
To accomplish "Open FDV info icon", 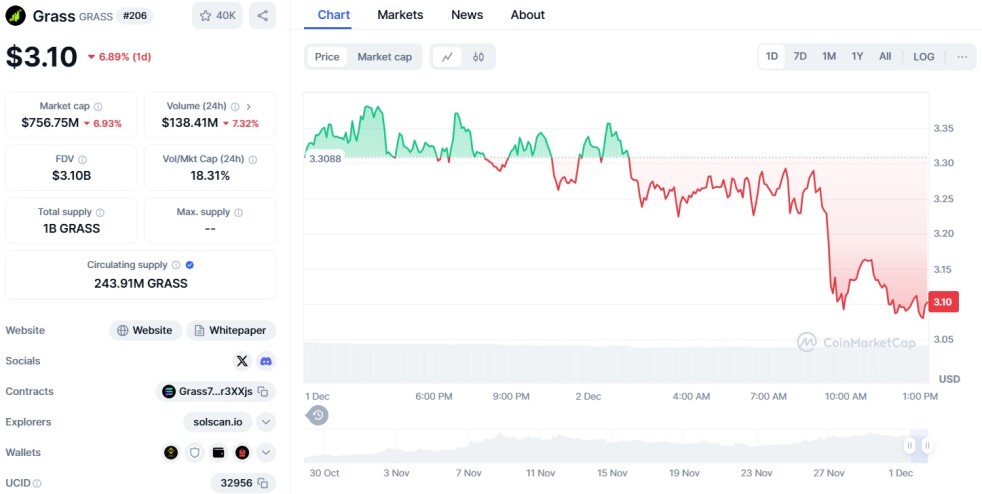I will (83, 160).
